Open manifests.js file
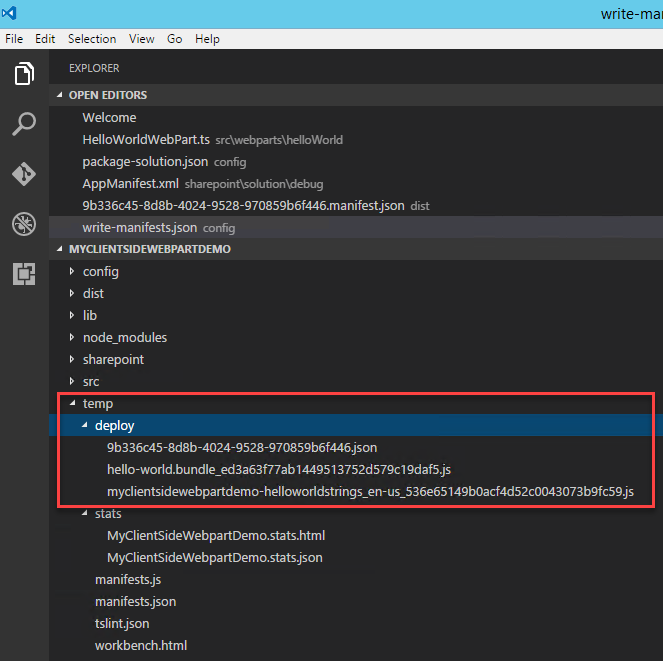 pos(128,579)
